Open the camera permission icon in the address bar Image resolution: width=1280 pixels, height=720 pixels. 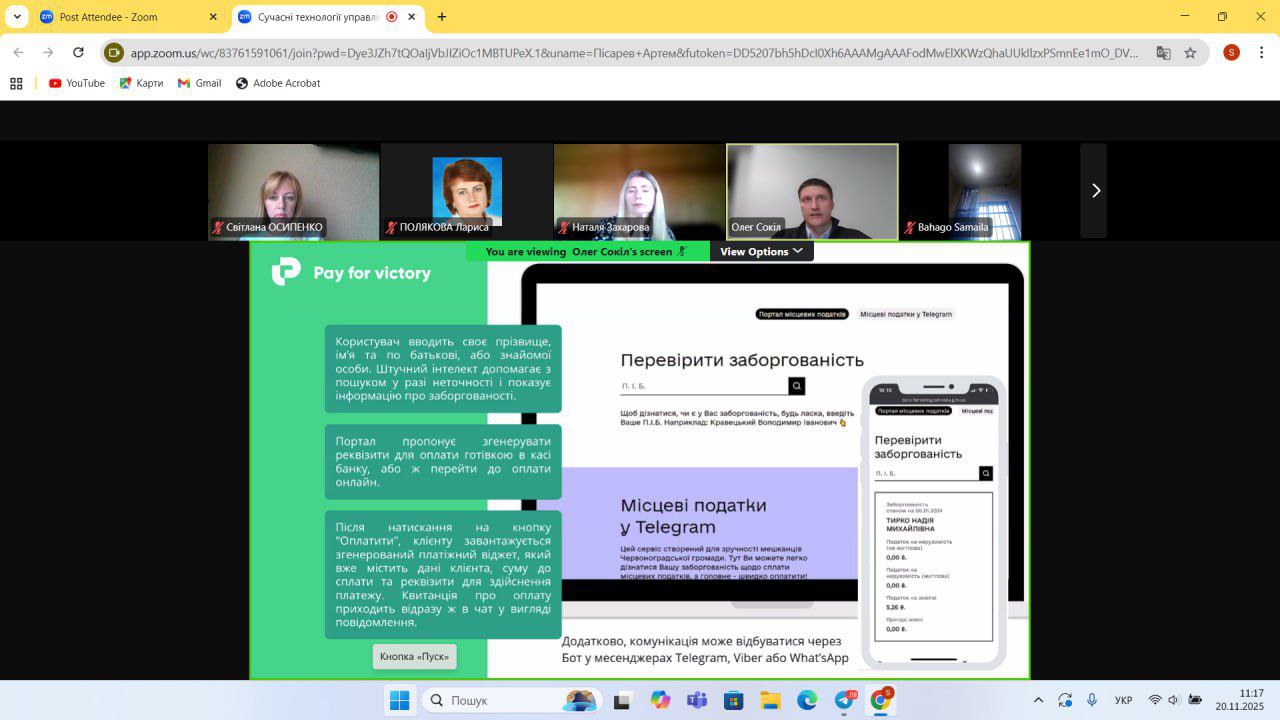(114, 53)
